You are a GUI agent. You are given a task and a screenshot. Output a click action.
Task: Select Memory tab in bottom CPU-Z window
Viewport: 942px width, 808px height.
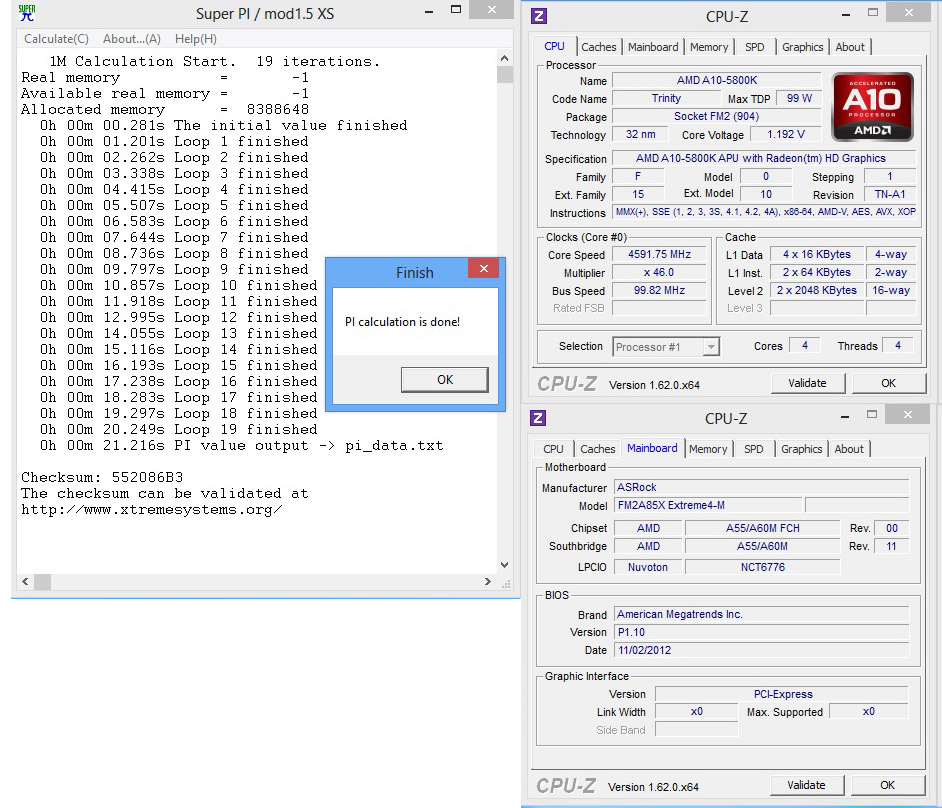point(708,449)
